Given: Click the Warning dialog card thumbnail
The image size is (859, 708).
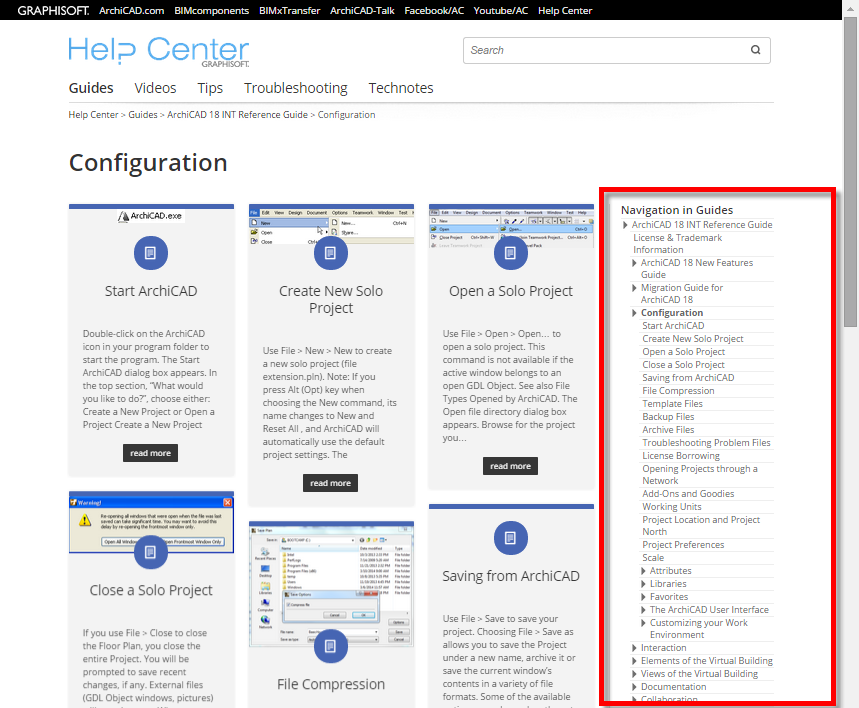Looking at the screenshot, I should [151, 524].
